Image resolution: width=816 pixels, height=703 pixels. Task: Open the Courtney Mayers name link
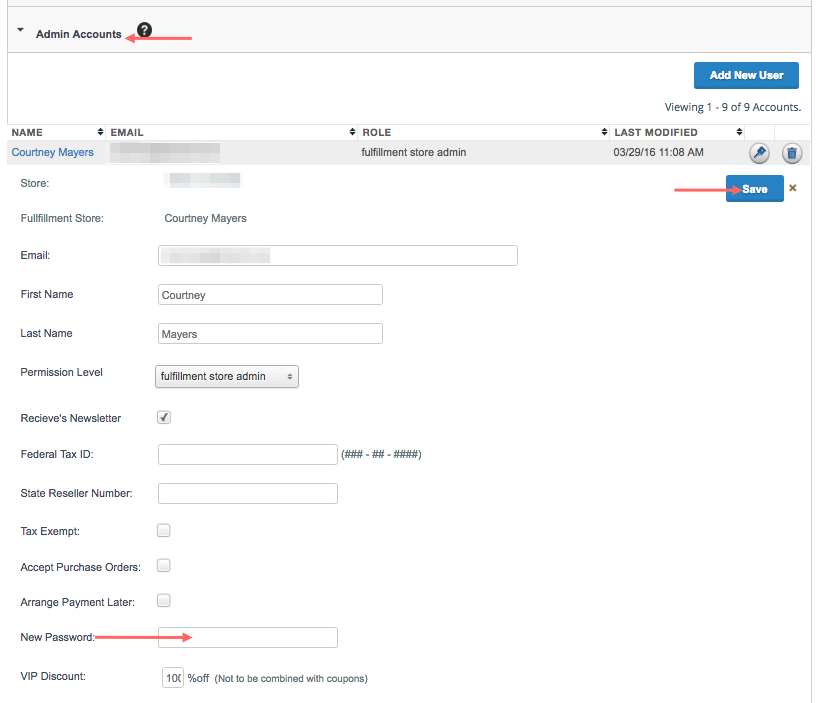pyautogui.click(x=53, y=153)
